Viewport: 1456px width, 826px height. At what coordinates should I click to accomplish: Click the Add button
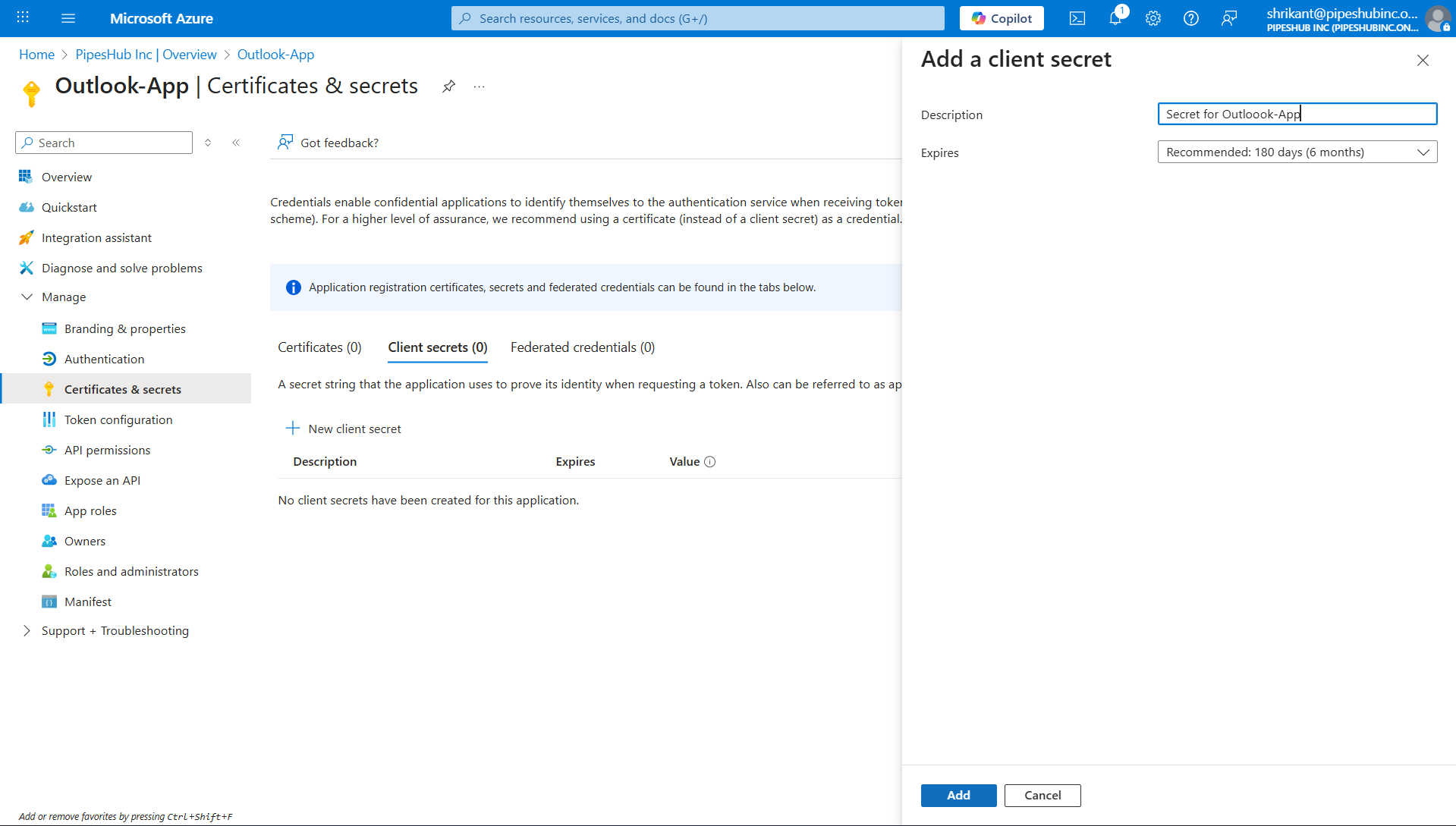958,795
